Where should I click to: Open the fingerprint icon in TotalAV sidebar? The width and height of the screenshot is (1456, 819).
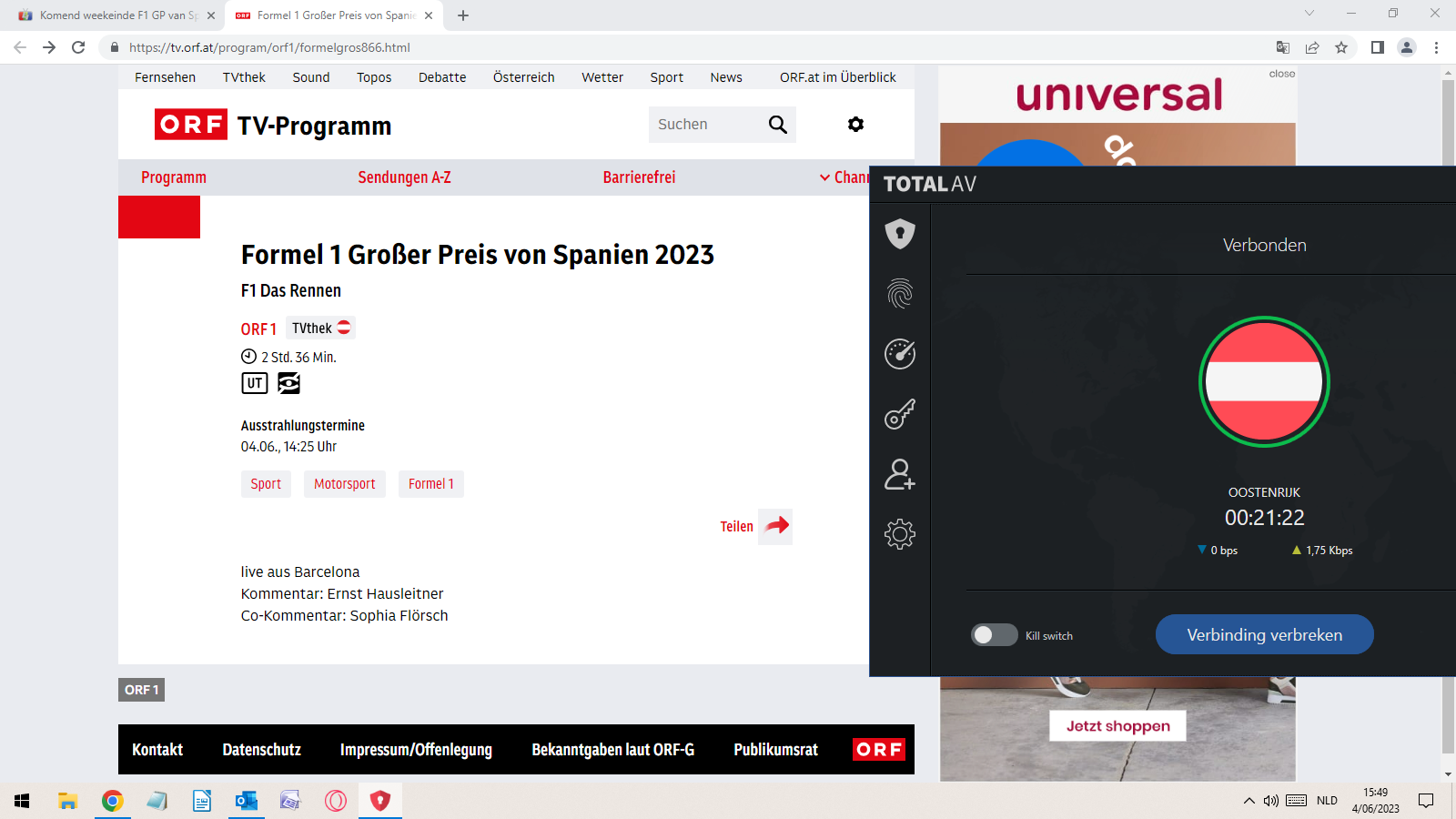coord(900,294)
